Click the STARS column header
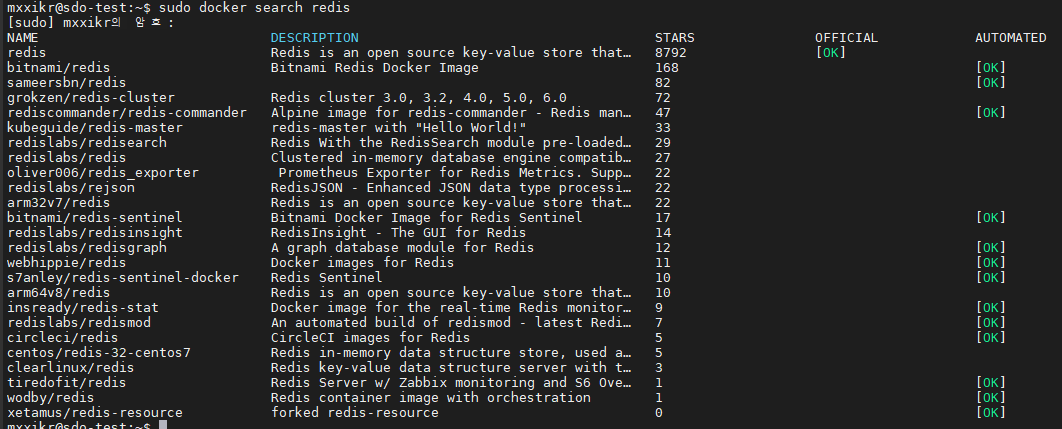Image resolution: width=1062 pixels, height=429 pixels. 675,37
